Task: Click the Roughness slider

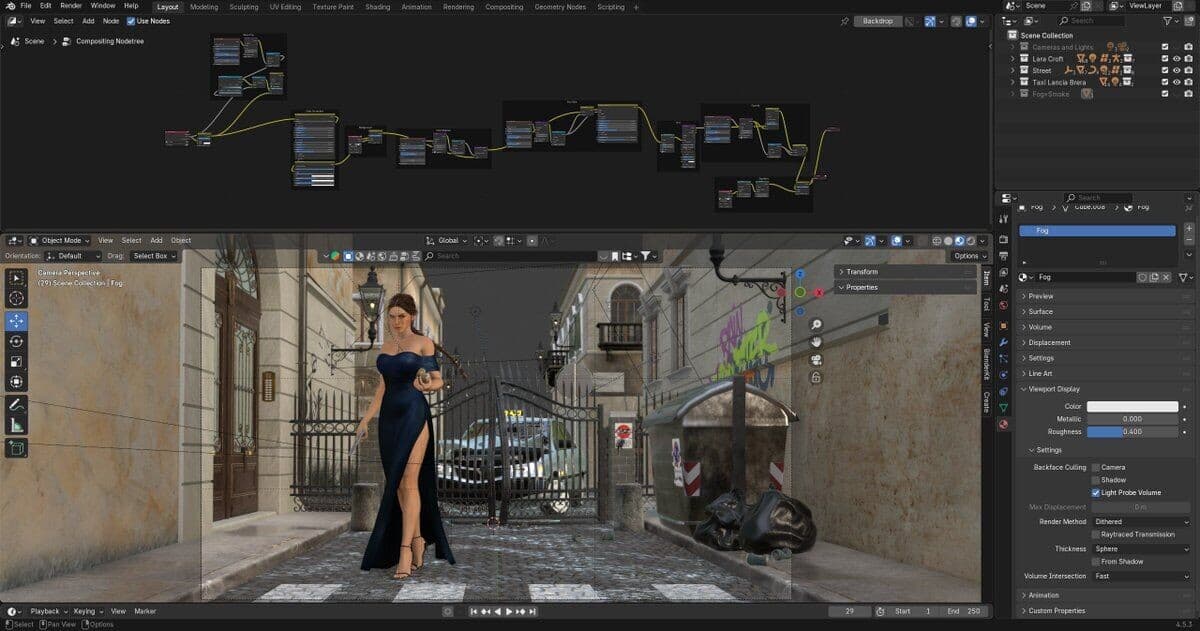Action: [1133, 432]
